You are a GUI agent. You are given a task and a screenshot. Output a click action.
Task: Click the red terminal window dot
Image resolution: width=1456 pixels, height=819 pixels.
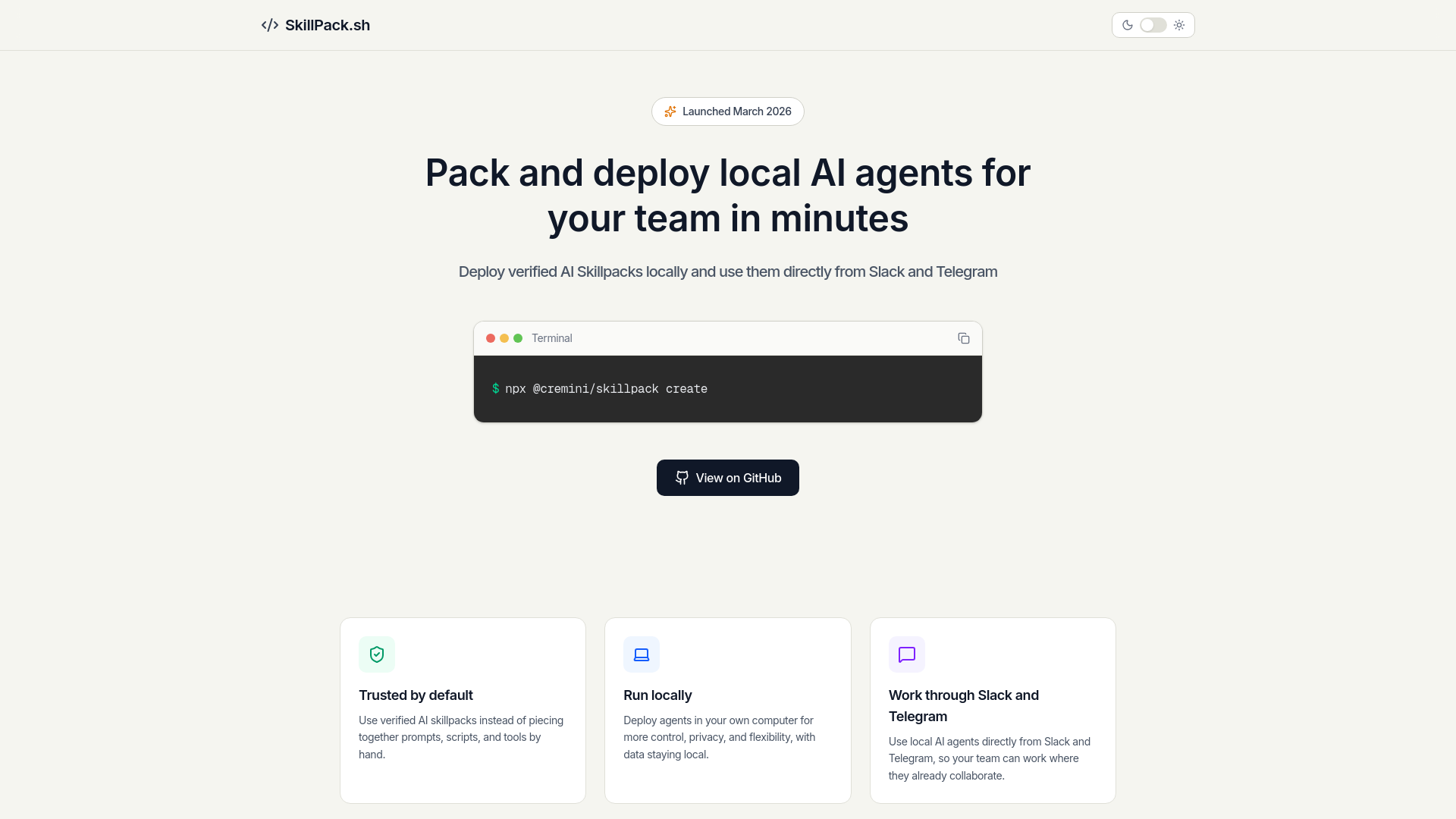tap(491, 338)
